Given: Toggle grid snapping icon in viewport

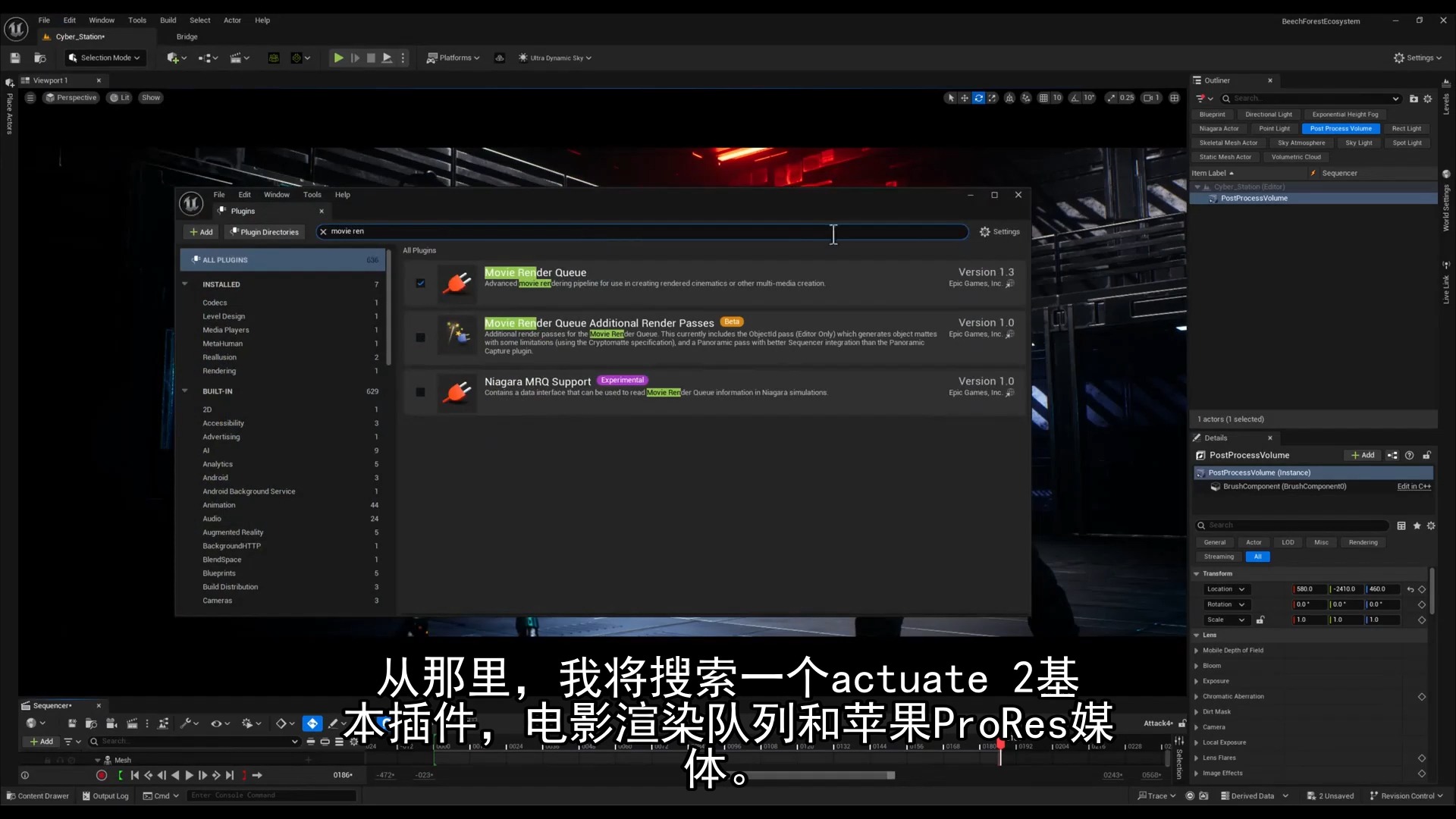Looking at the screenshot, I should point(1043,98).
